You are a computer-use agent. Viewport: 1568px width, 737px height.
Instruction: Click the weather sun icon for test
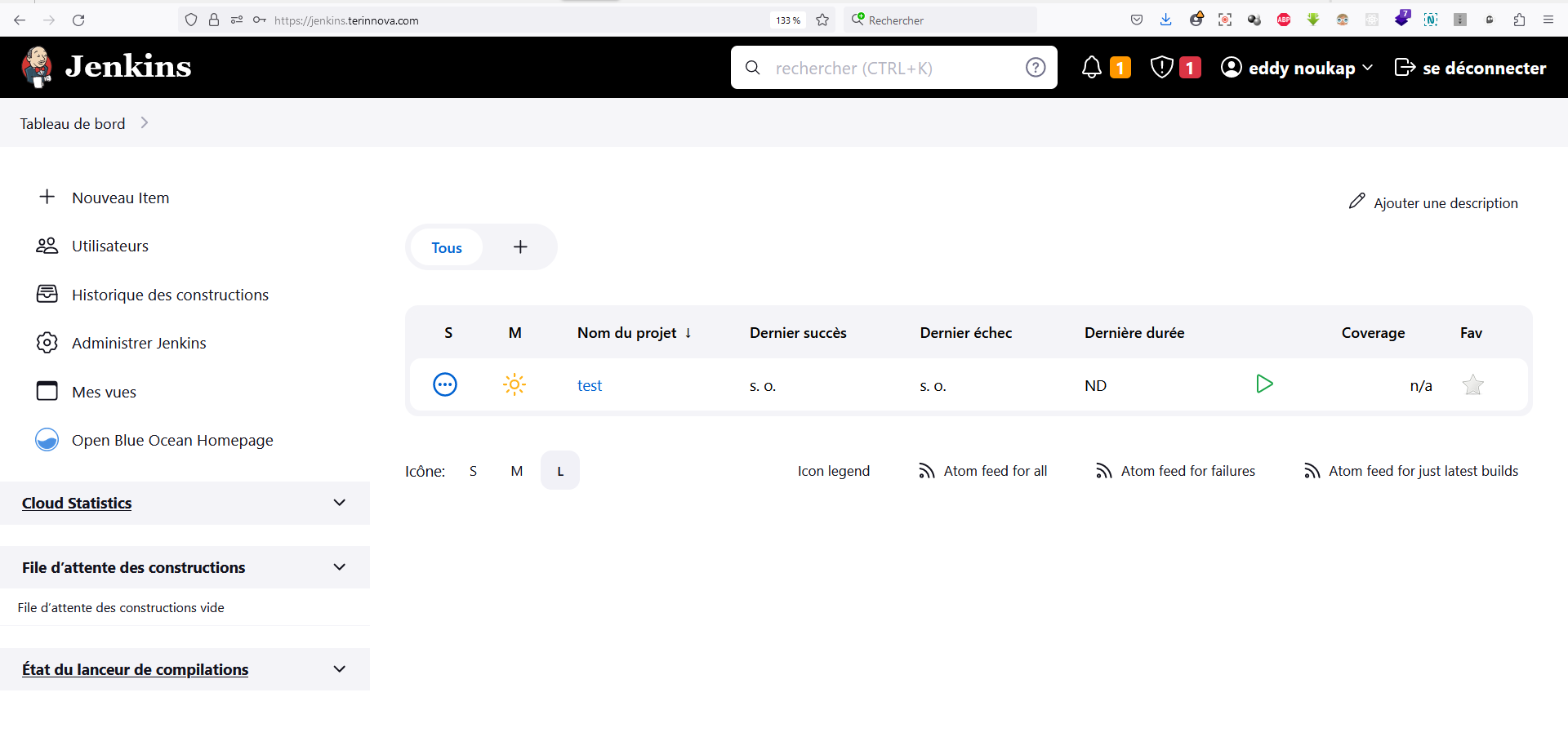tap(514, 384)
